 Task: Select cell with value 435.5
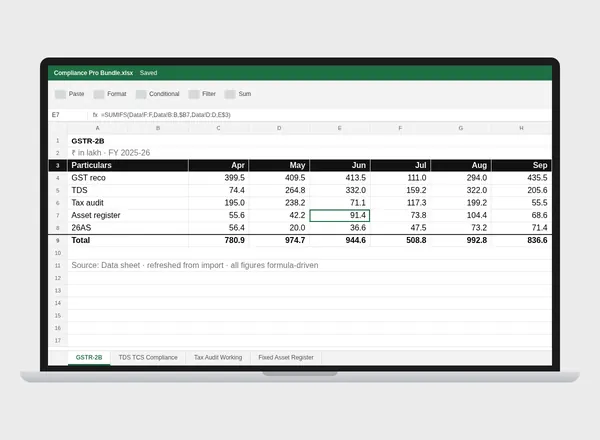click(521, 178)
